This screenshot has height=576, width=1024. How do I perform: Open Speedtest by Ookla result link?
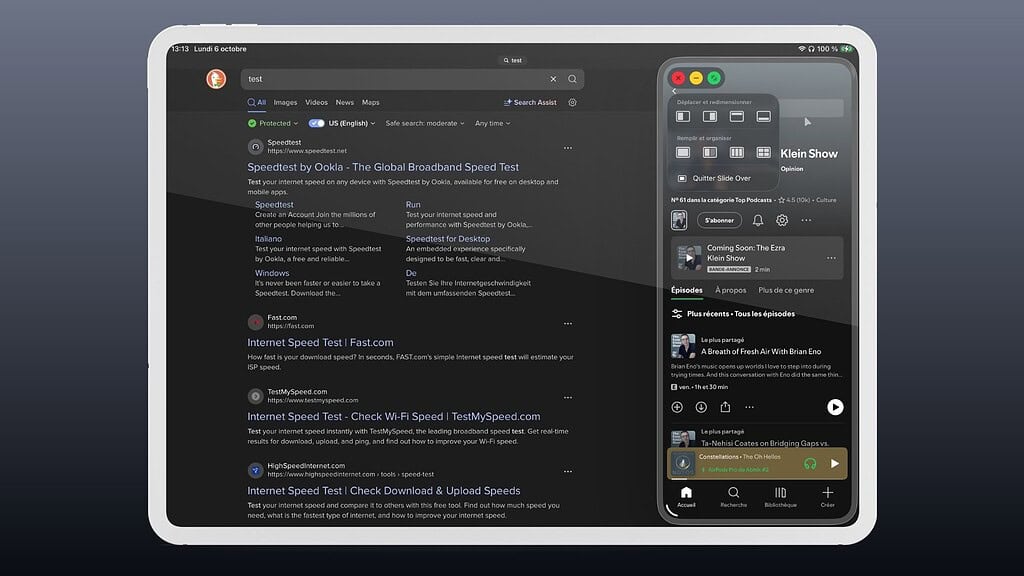coord(383,167)
